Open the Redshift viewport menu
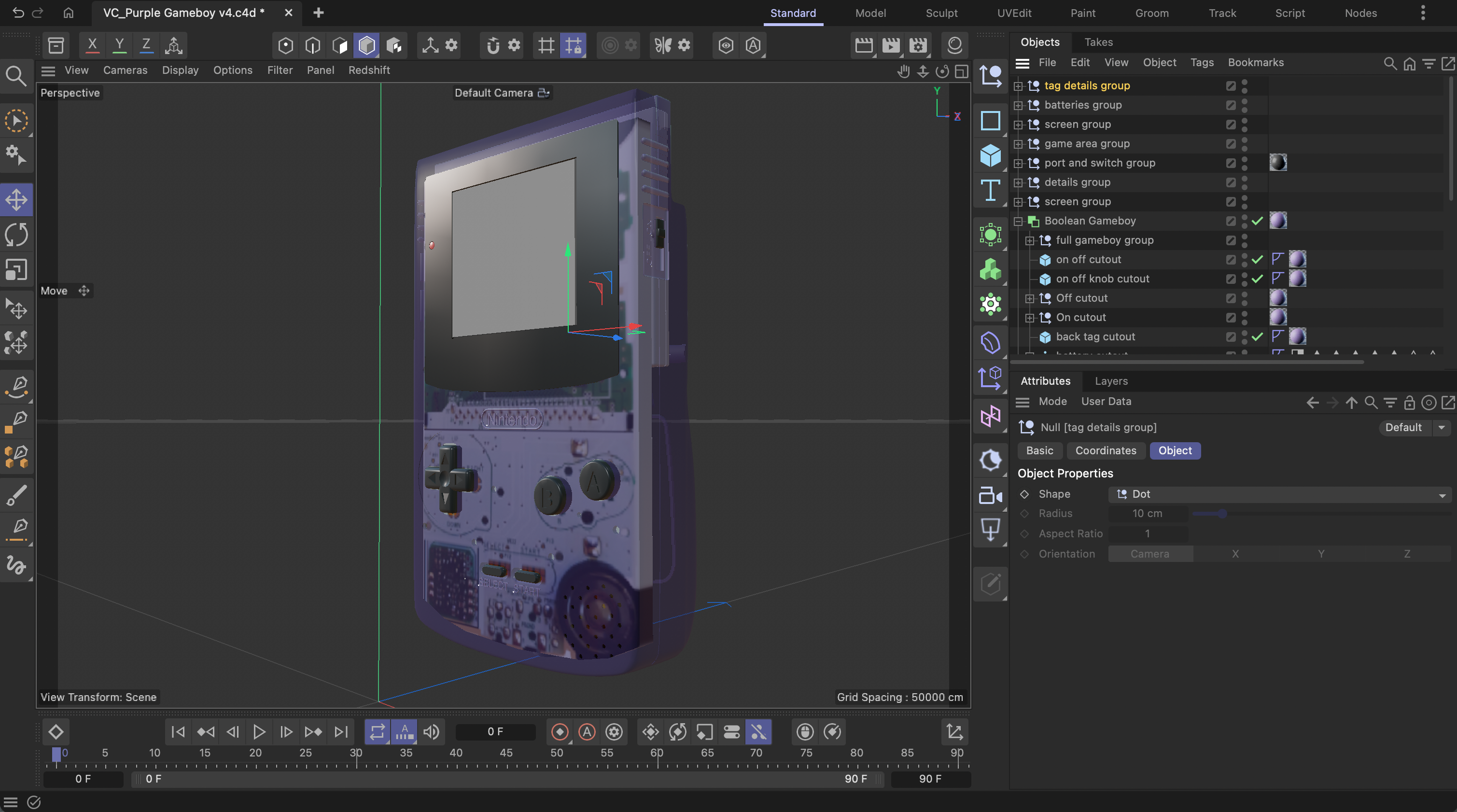Viewport: 1457px width, 812px height. [x=369, y=70]
